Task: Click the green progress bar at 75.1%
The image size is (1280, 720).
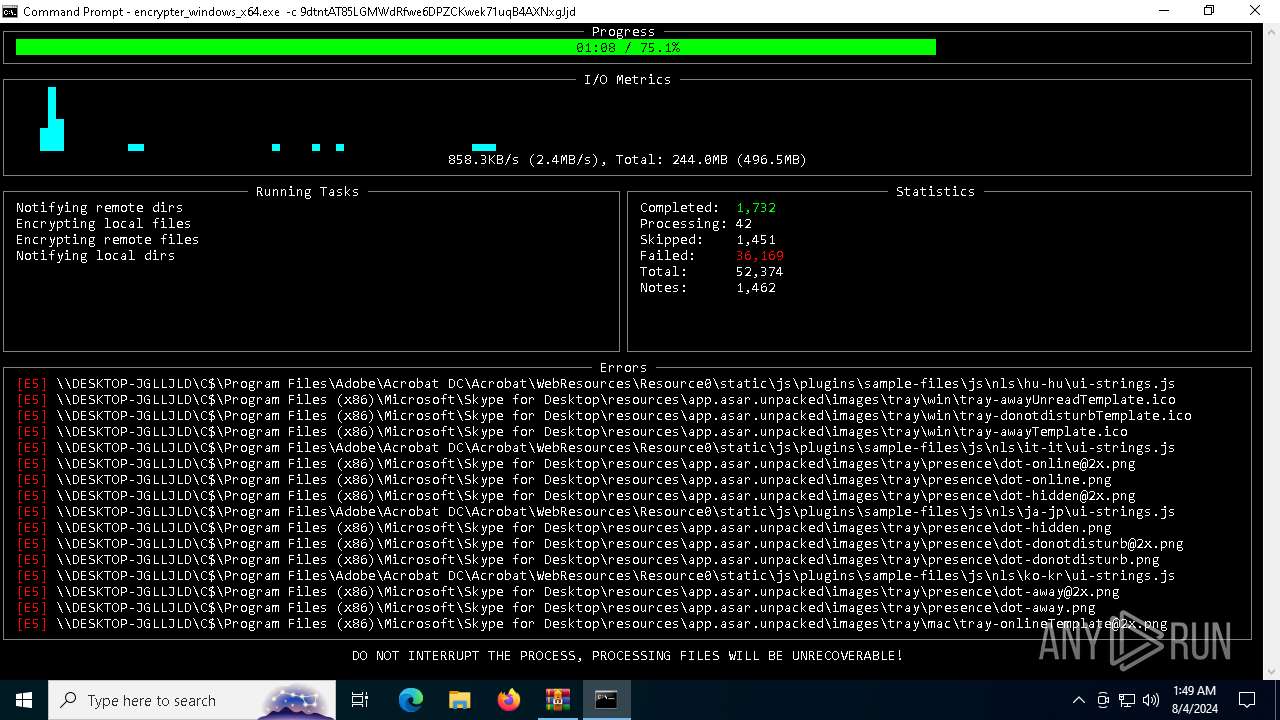Action: point(476,47)
